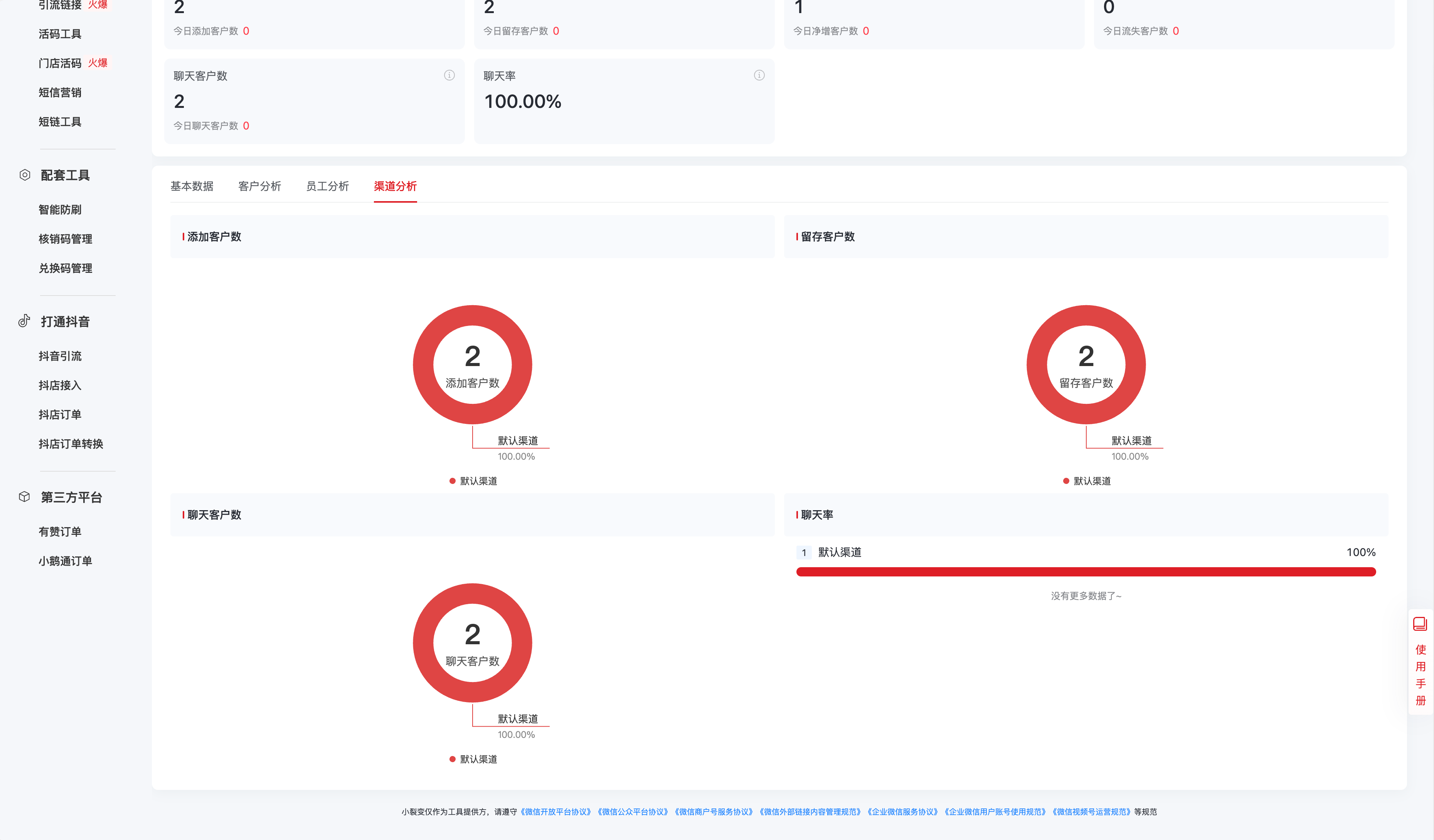The width and height of the screenshot is (1434, 840).
Task: Open the 微信公众平台协议 link
Action: [x=633, y=811]
